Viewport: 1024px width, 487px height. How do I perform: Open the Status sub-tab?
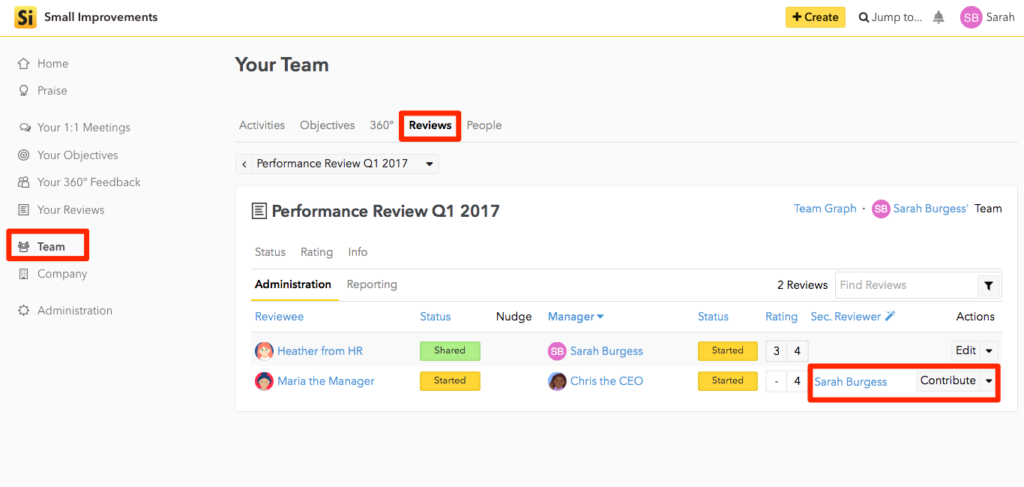(270, 252)
